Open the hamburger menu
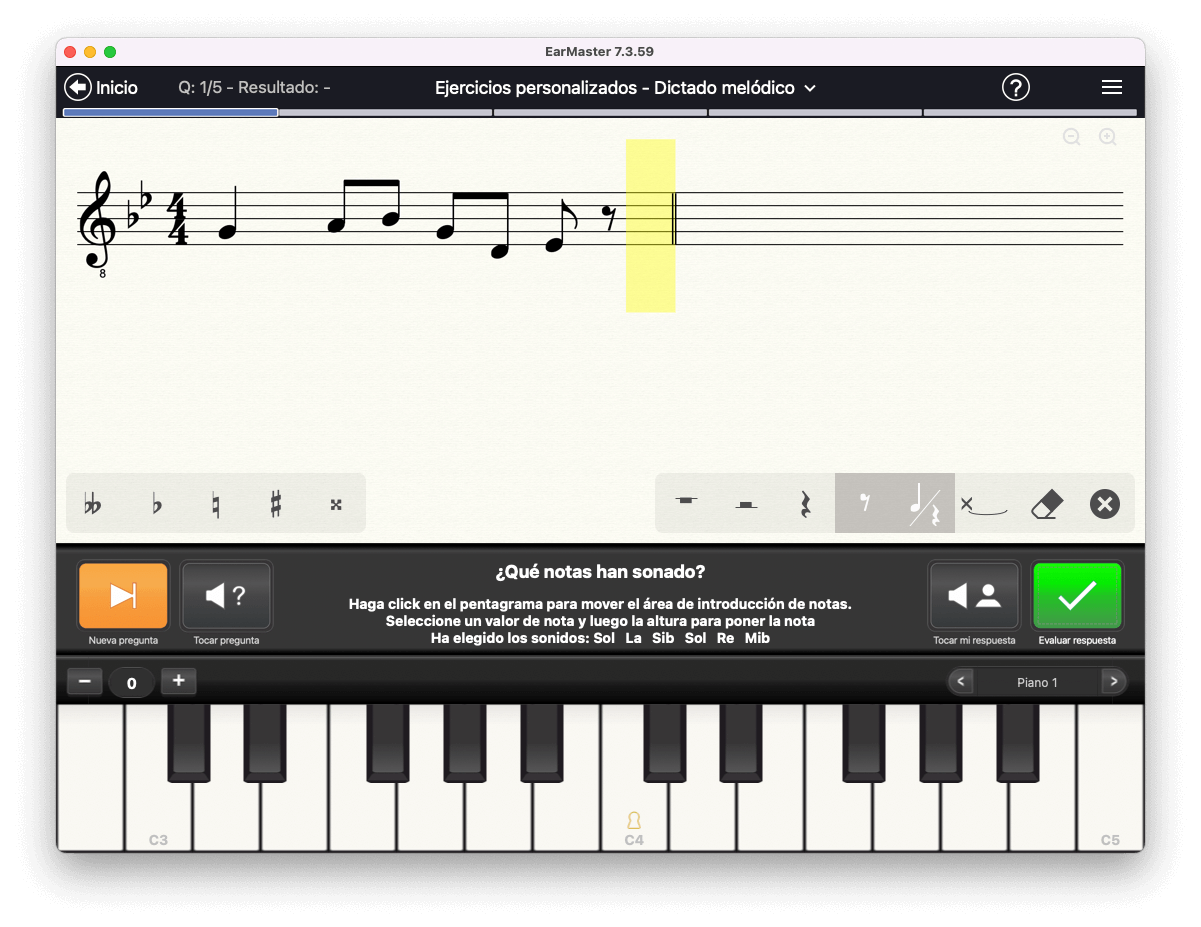The height and width of the screenshot is (927, 1201). [x=1111, y=88]
